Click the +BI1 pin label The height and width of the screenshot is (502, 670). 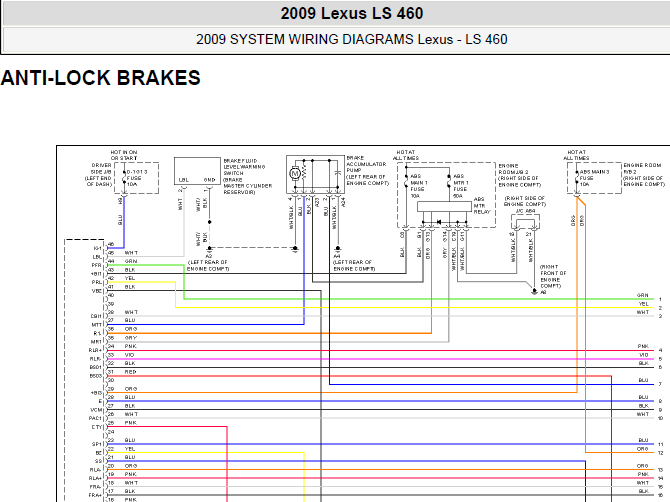point(96,274)
